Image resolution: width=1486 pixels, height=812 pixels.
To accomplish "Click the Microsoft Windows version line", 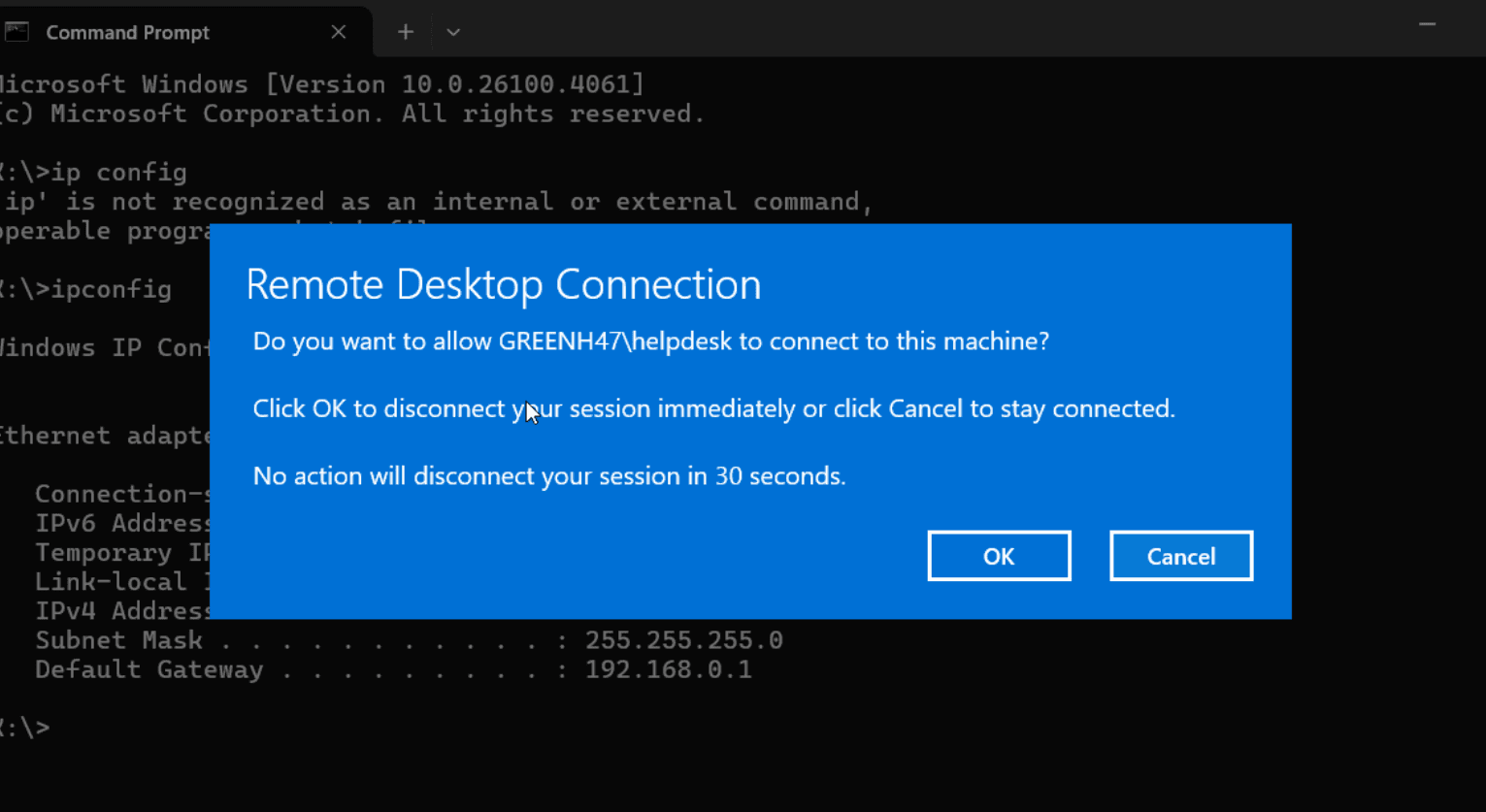I will click(x=322, y=84).
